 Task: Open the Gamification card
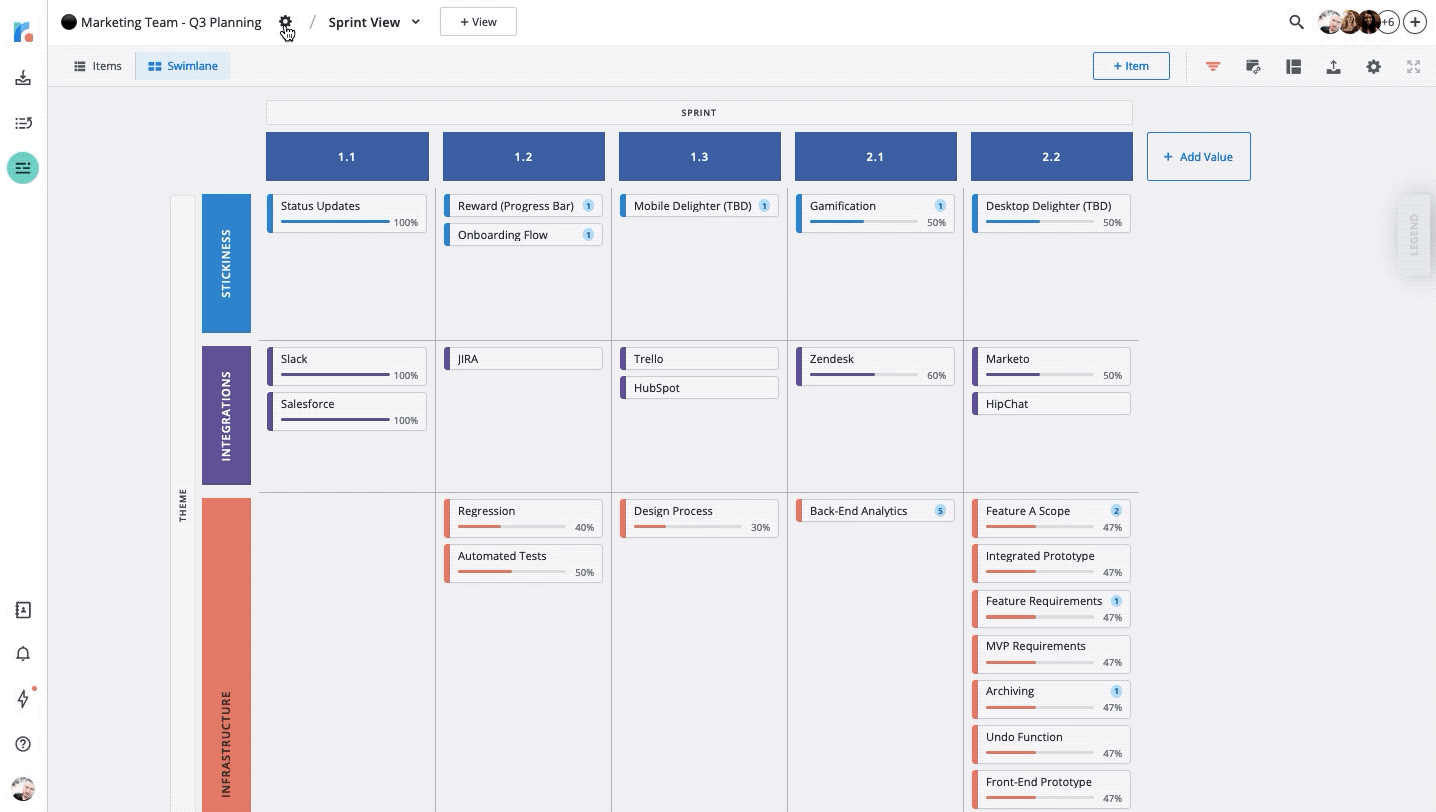click(875, 213)
